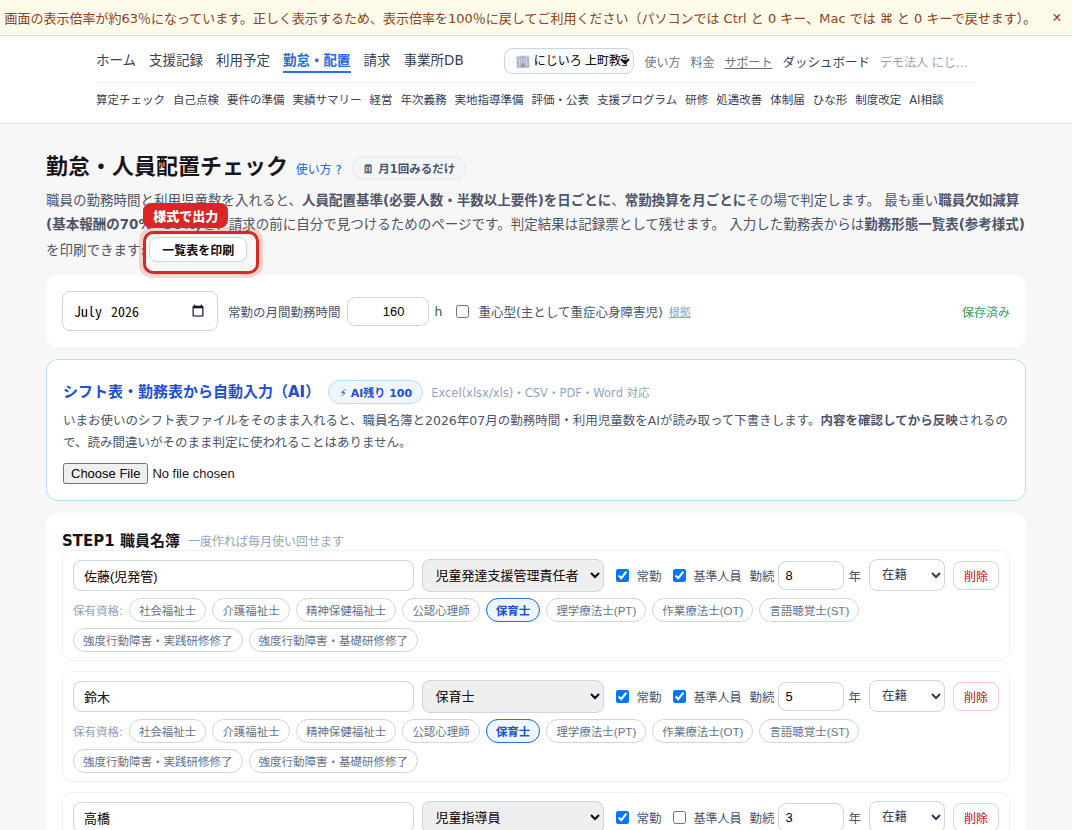Screen dimensions: 1072x830
Task: Toggle 基準人員 checkbox for 鈴木
Action: point(679,697)
